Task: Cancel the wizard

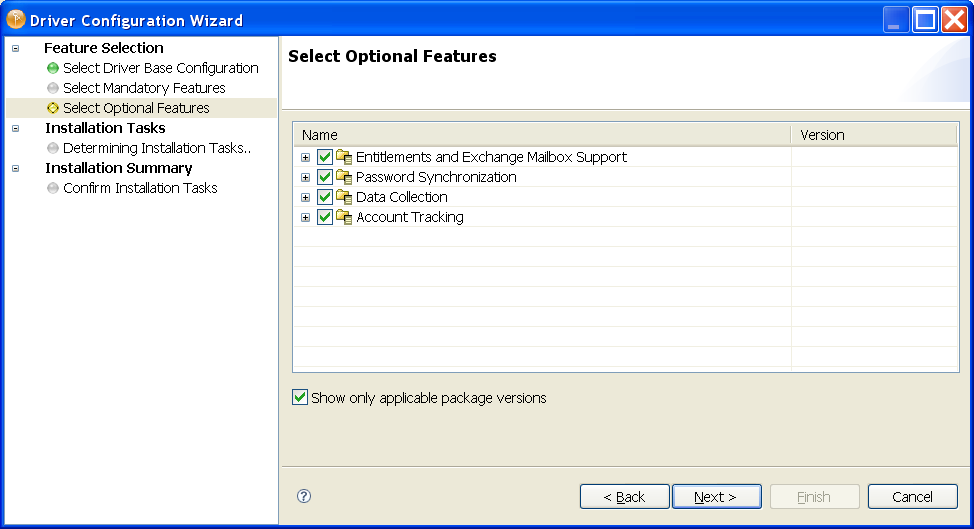Action: [913, 497]
